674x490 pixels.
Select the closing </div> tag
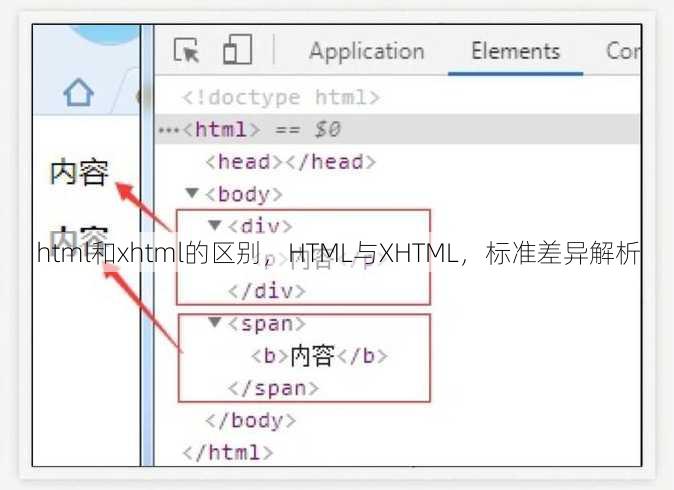(x=267, y=291)
